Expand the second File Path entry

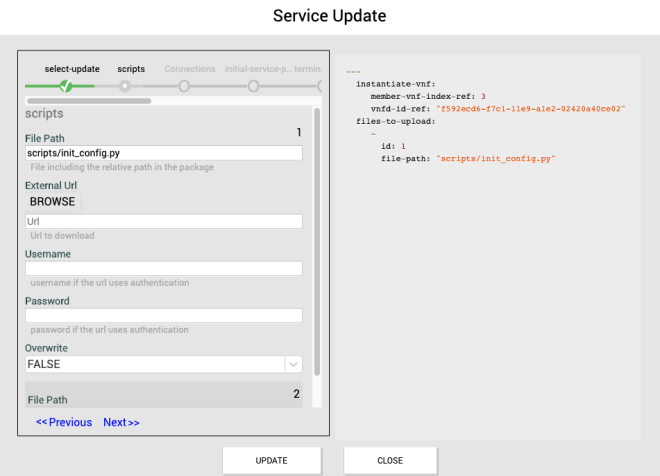162,395
